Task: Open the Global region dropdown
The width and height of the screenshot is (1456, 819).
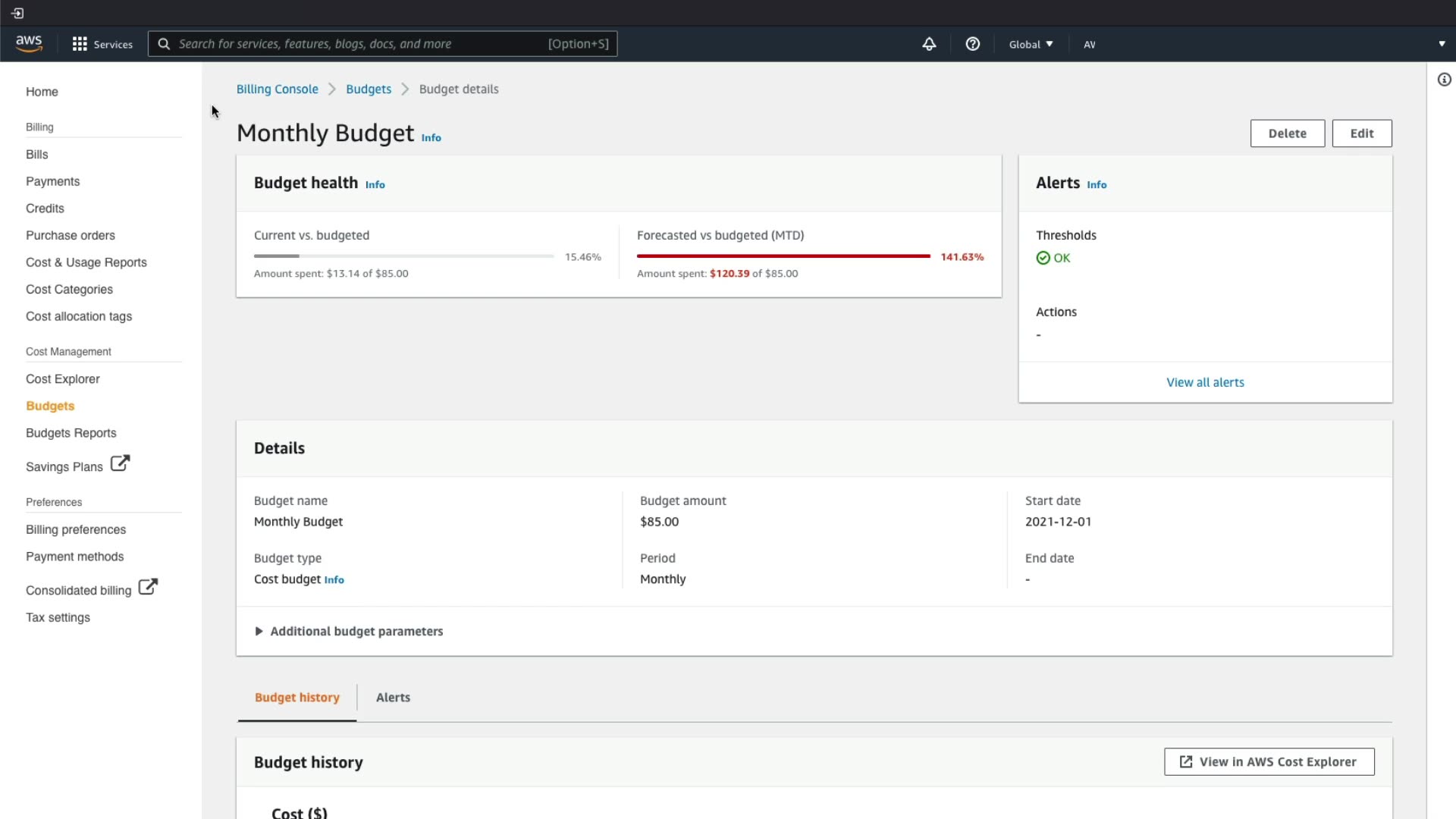Action: [x=1031, y=44]
